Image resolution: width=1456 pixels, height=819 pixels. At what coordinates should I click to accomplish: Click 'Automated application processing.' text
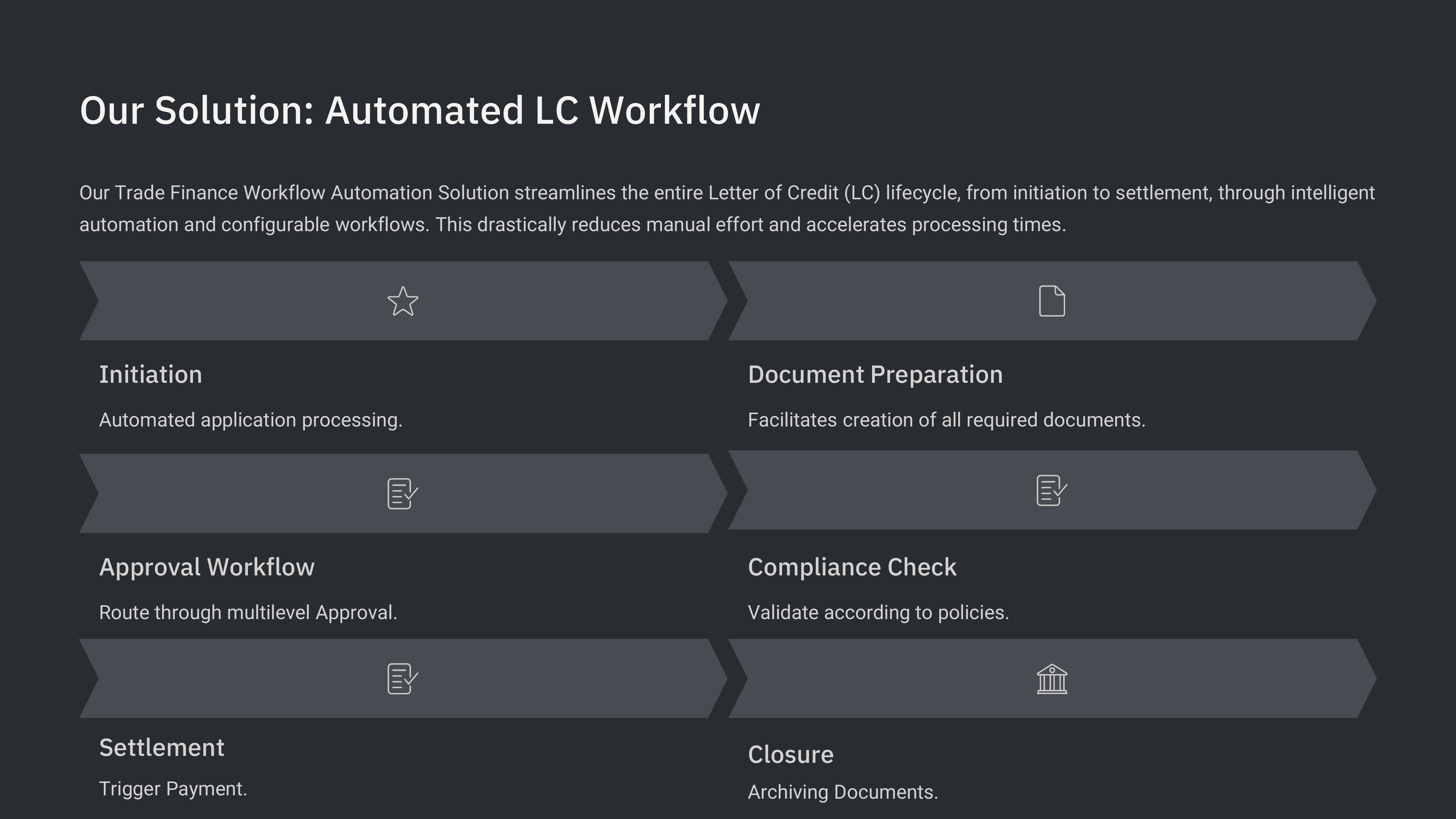coord(250,420)
